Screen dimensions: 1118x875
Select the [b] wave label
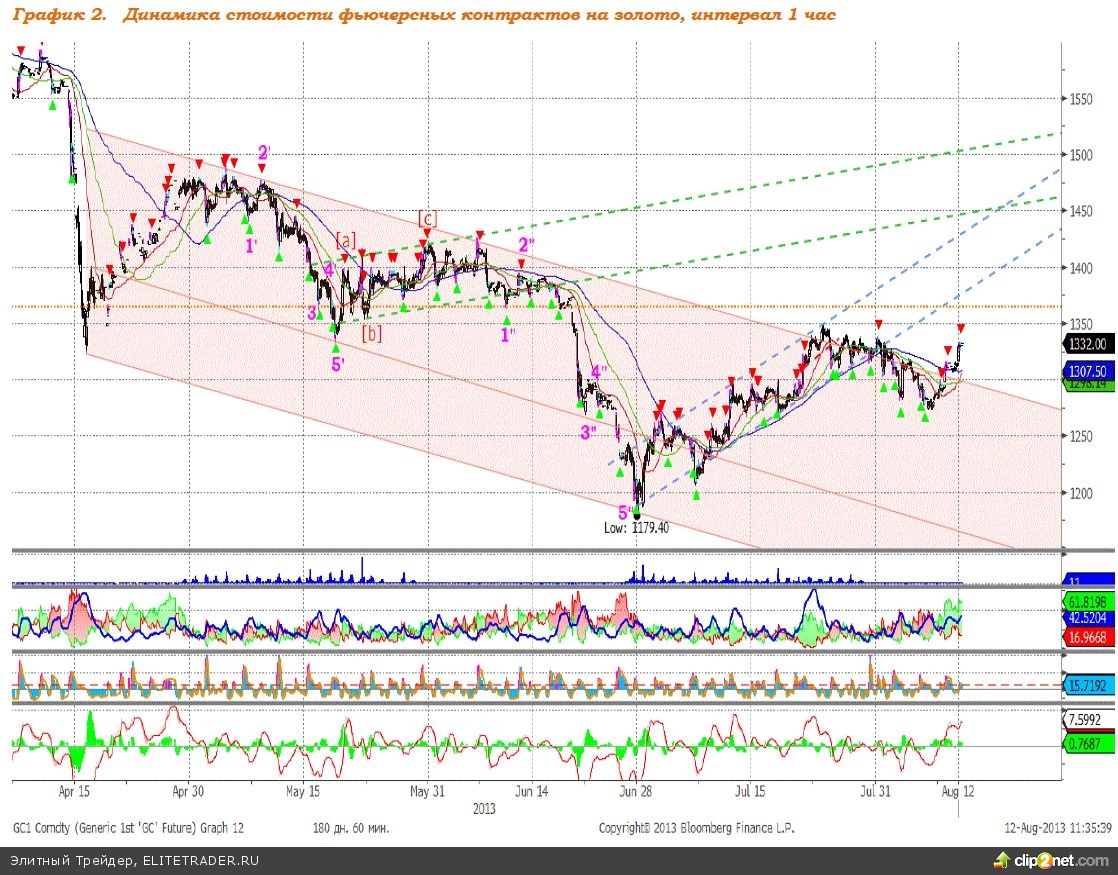[371, 333]
